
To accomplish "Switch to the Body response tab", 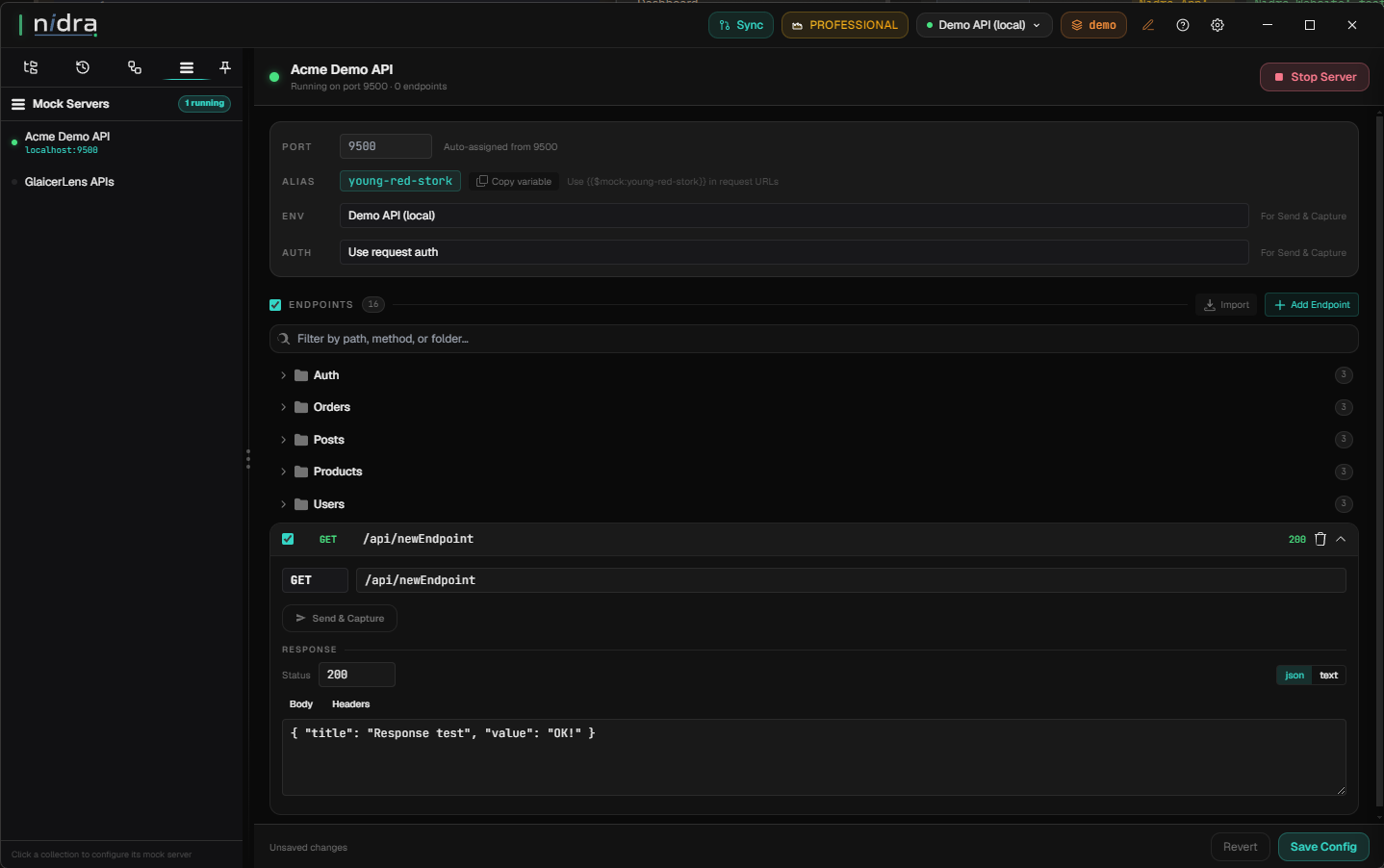I will coord(301,704).
